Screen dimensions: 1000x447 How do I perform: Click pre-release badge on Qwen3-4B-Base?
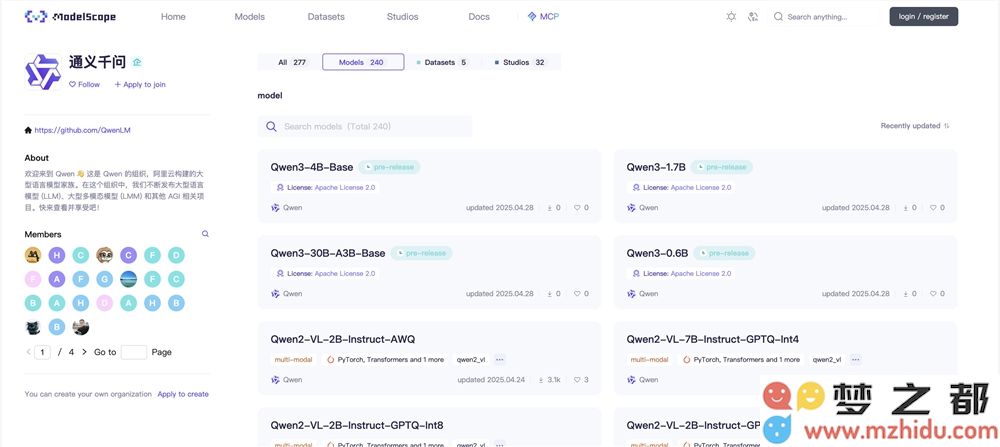point(390,167)
